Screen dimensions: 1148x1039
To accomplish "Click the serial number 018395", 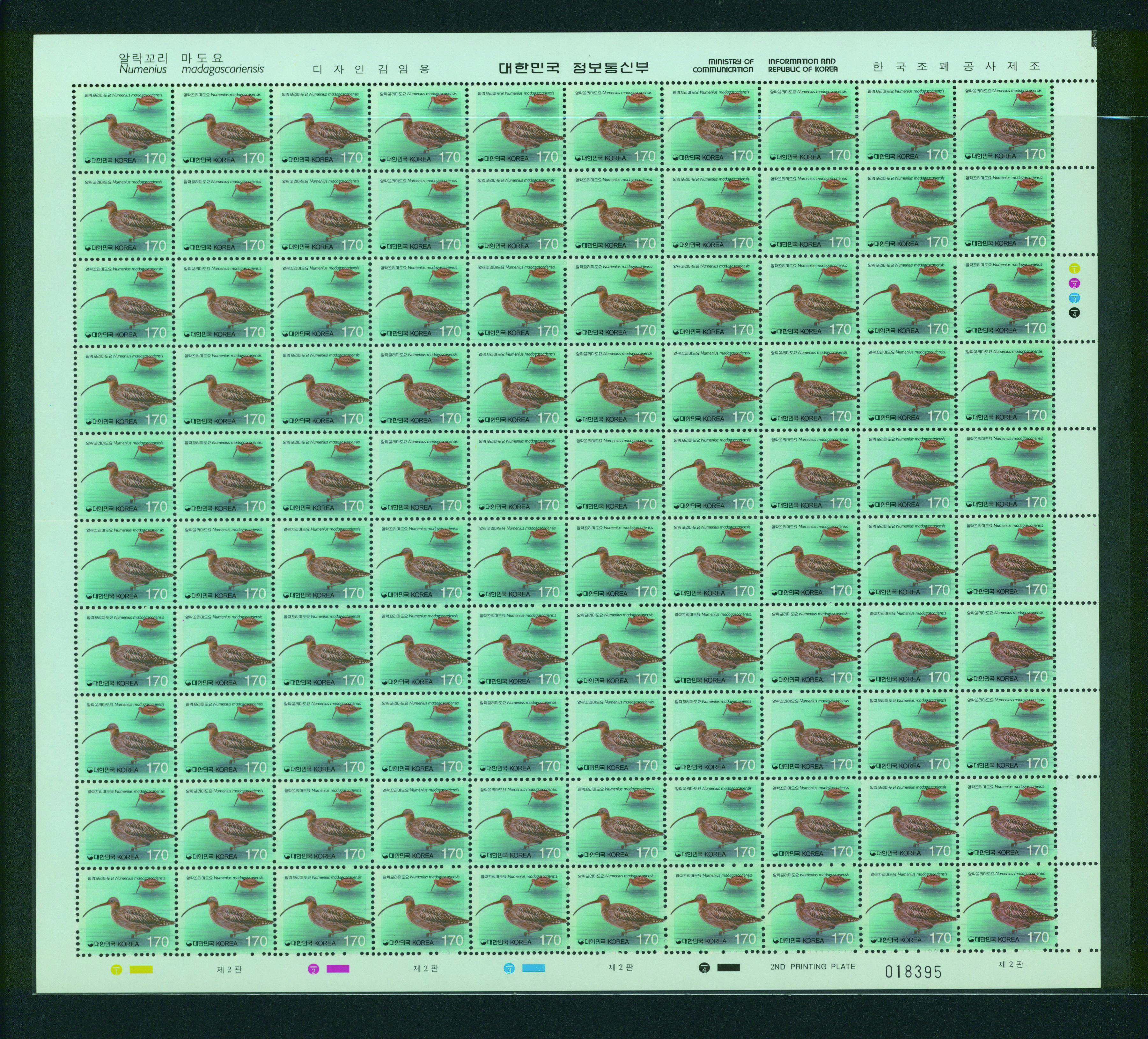I will tap(913, 972).
